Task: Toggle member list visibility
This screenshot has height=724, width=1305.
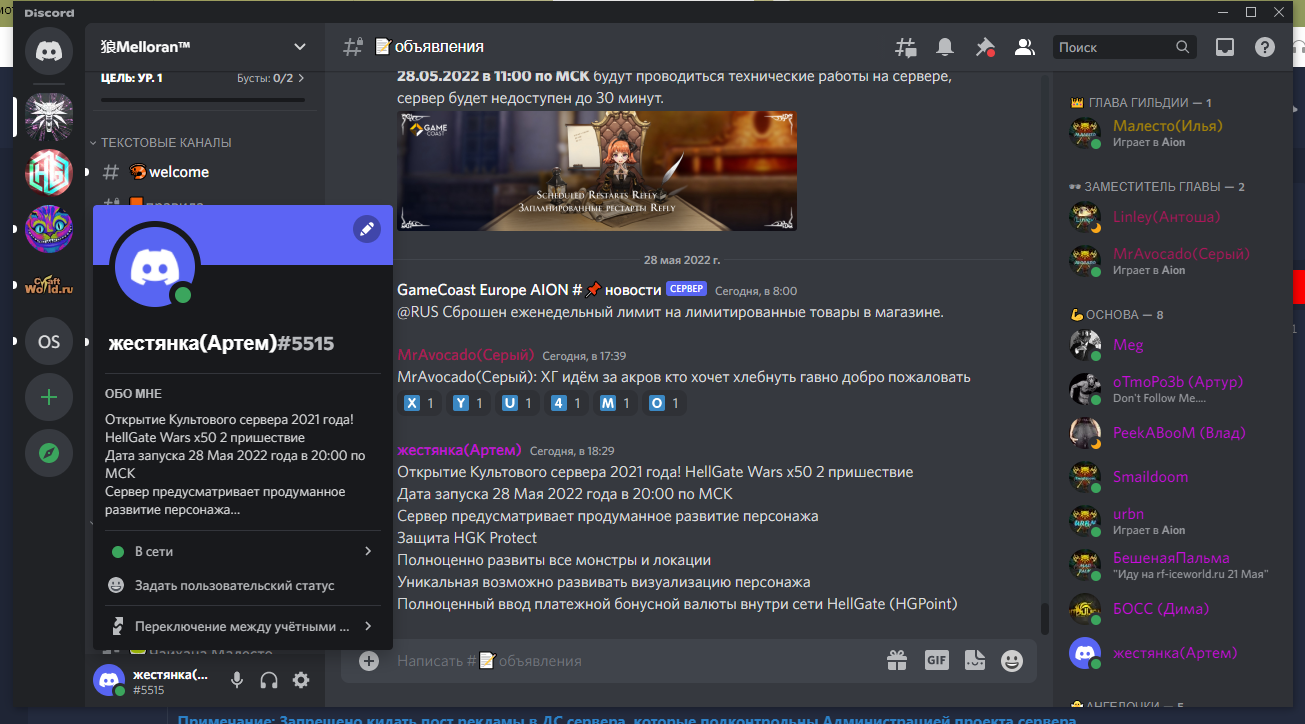Action: tap(1024, 47)
